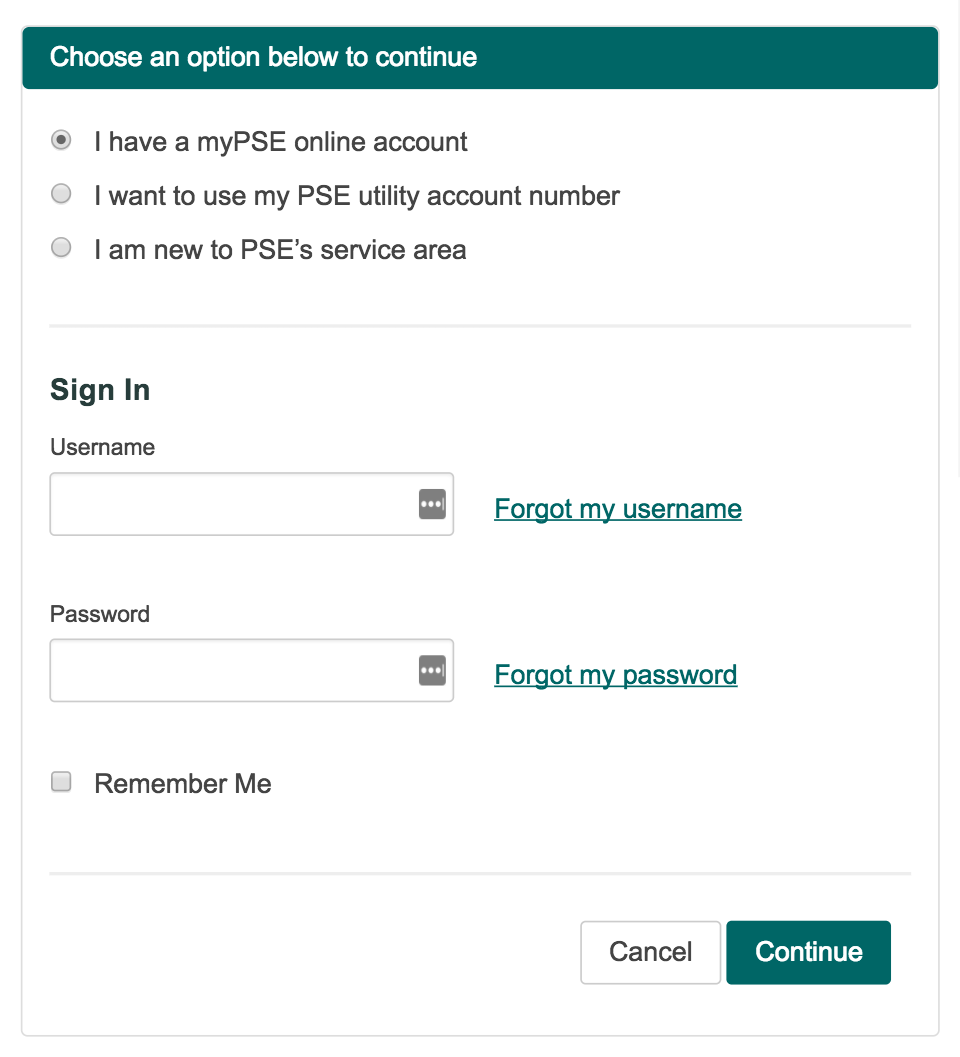
Task: Click the "I am new to PSE's service area" text
Action: click(x=280, y=249)
